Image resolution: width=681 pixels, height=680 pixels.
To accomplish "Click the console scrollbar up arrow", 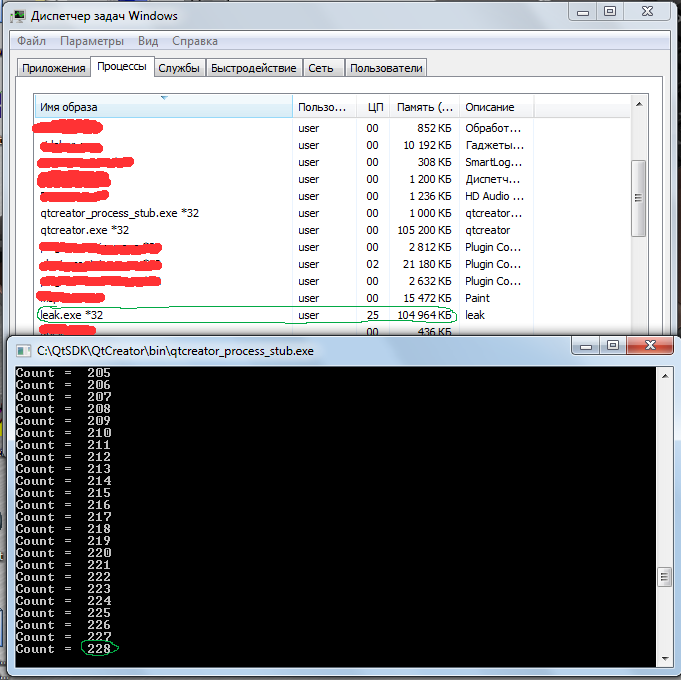I will (663, 375).
